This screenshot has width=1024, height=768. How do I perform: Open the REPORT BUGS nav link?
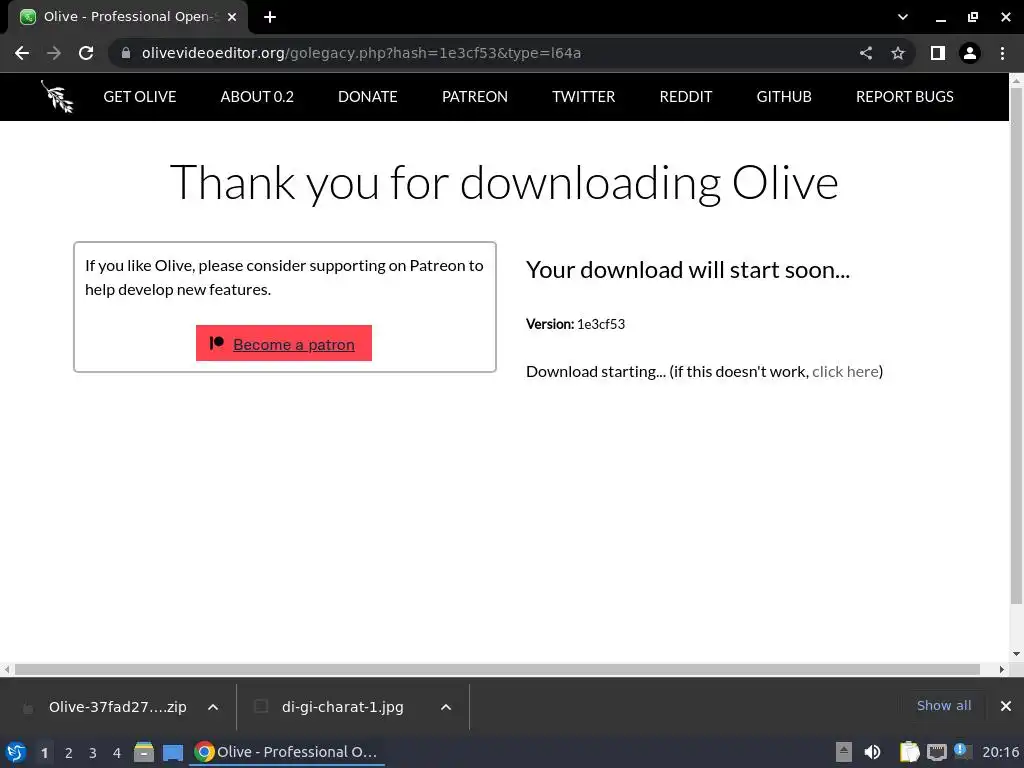(904, 97)
